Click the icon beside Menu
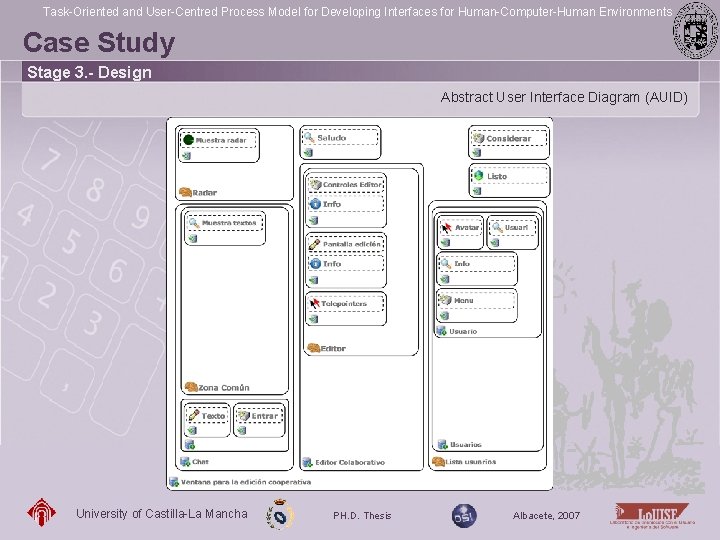The height and width of the screenshot is (540, 720). pyautogui.click(x=445, y=300)
